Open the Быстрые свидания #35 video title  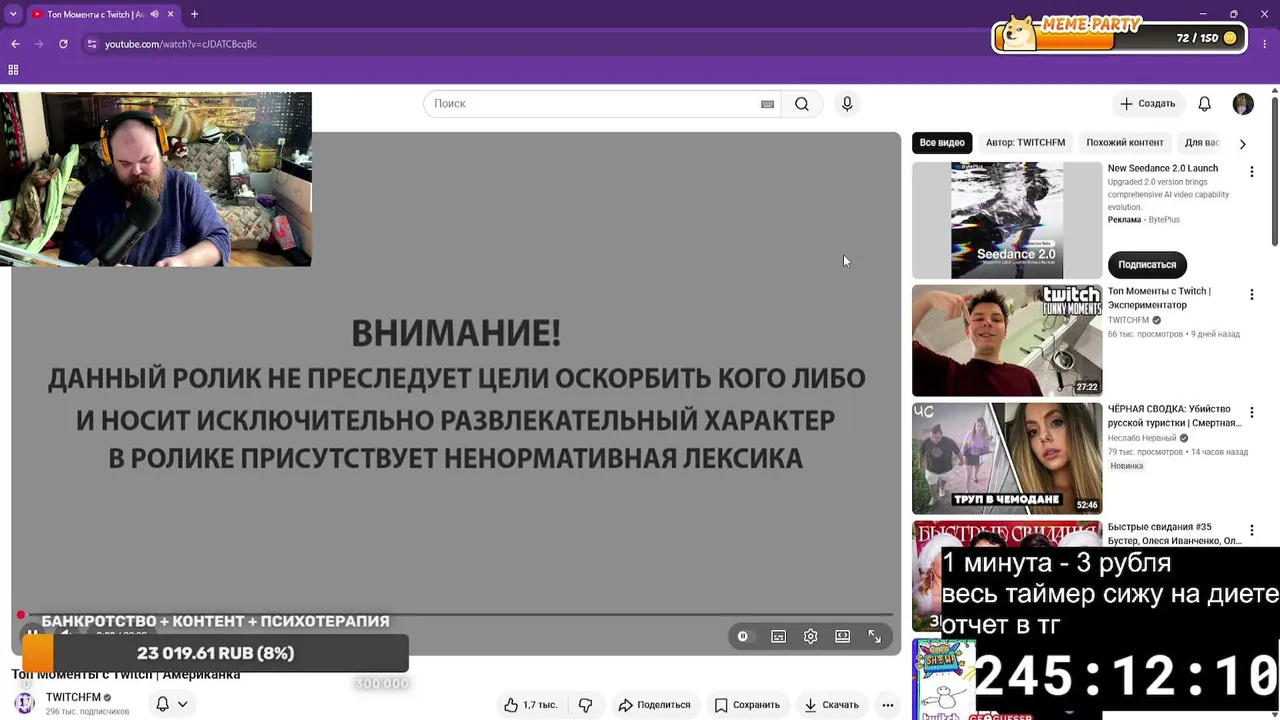pyautogui.click(x=1174, y=534)
